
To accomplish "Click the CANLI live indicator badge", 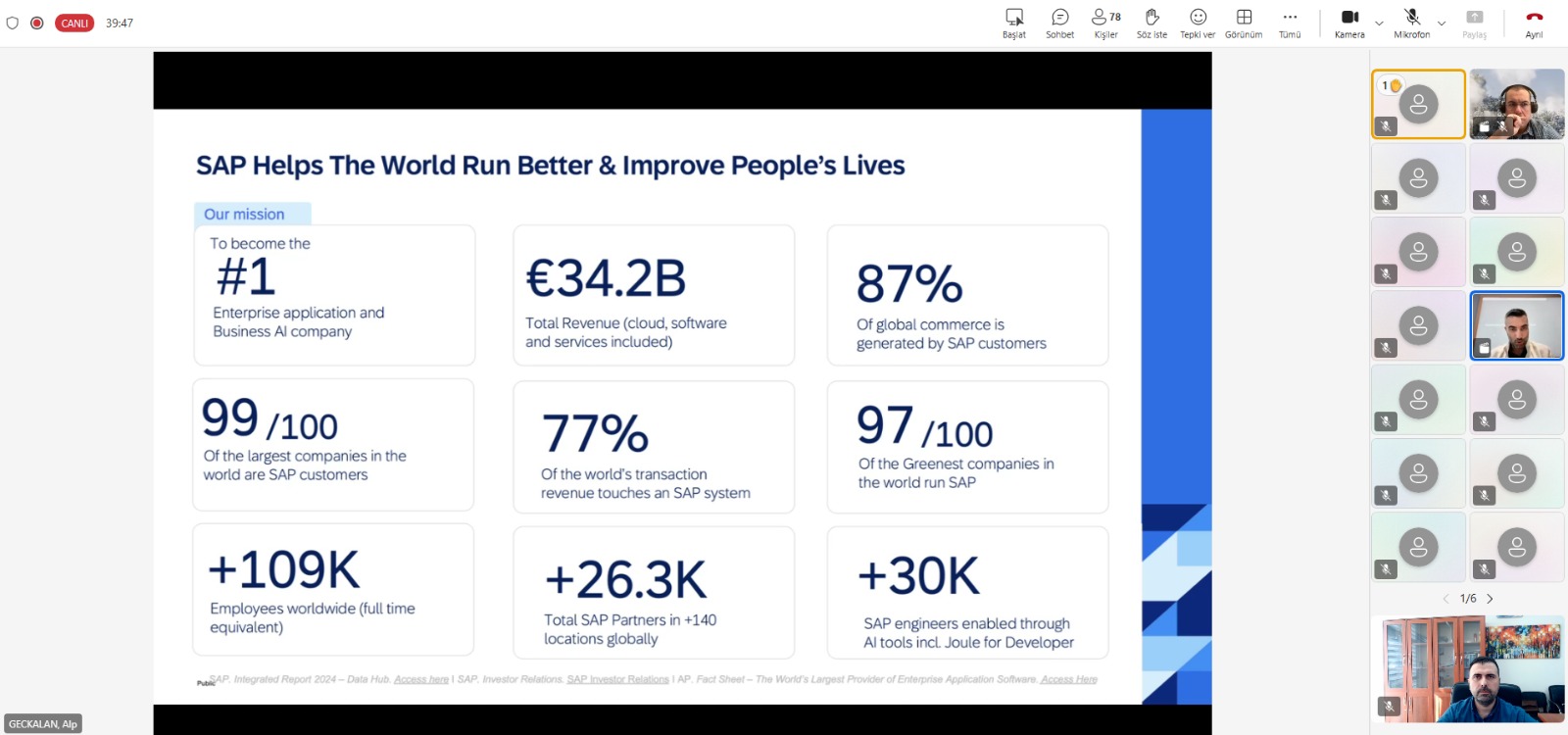I will [x=74, y=23].
